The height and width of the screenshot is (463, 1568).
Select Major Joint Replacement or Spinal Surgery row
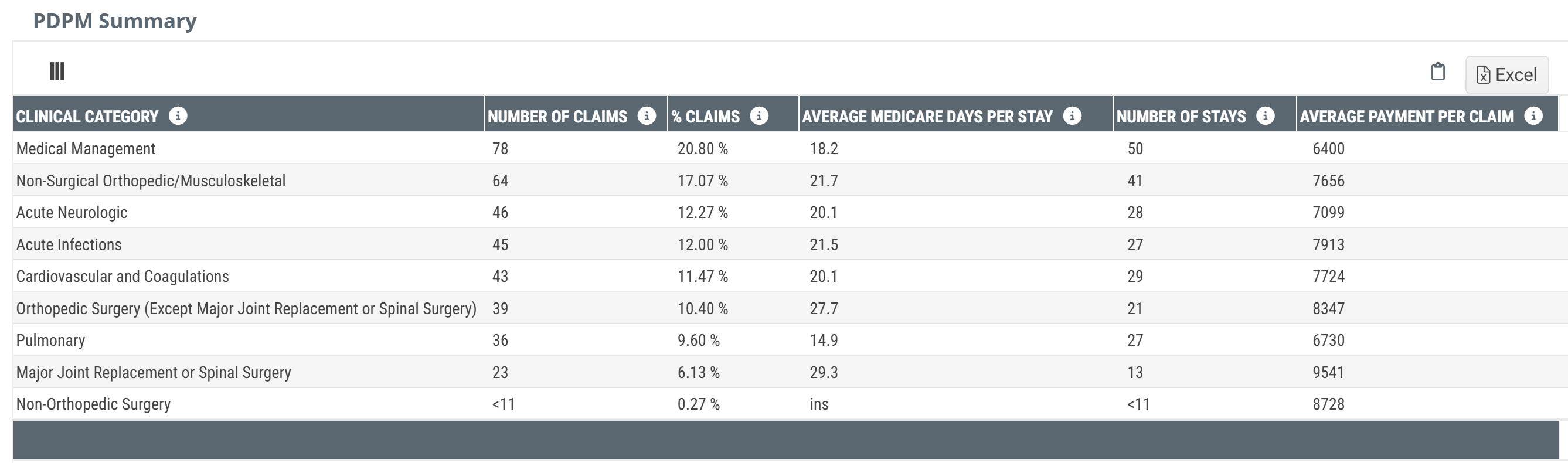pyautogui.click(x=154, y=372)
